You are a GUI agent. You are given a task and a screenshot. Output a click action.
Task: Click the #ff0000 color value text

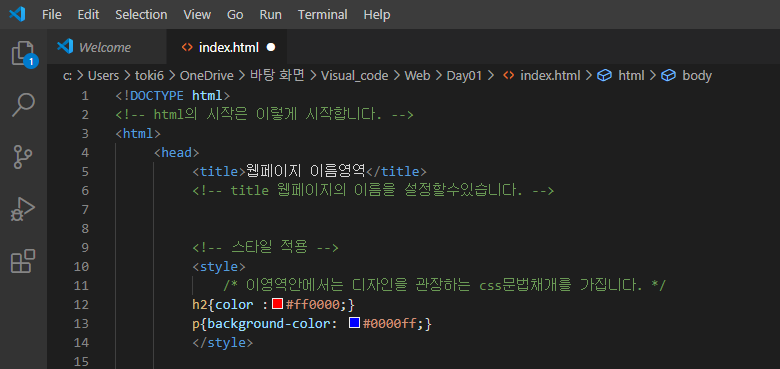coord(313,304)
